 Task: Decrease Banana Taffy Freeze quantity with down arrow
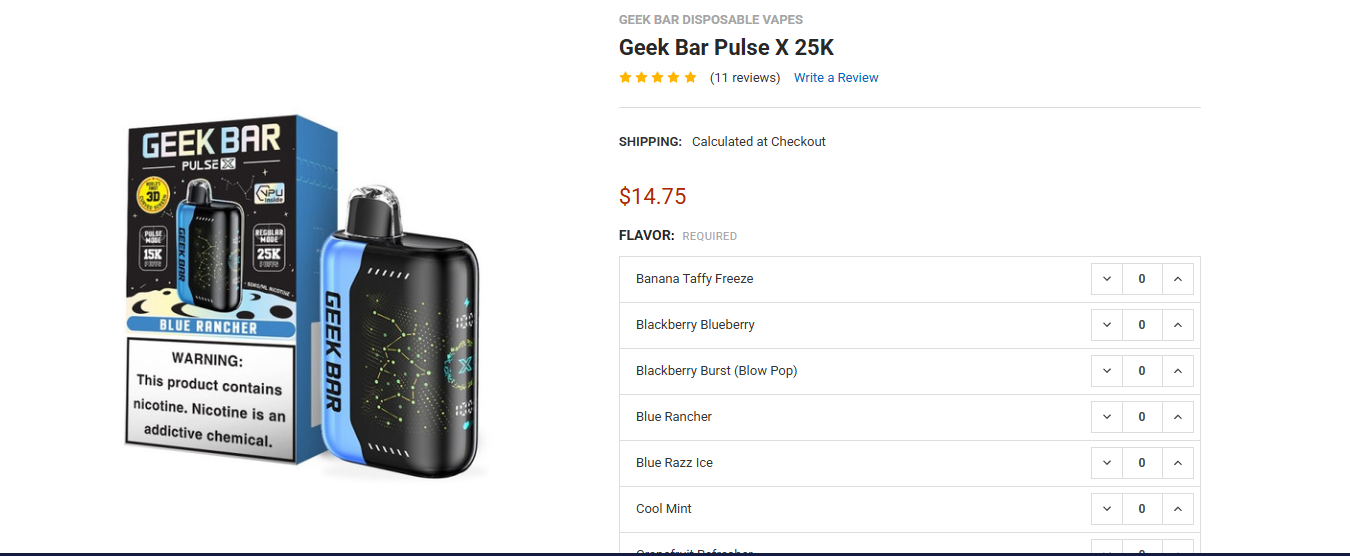coord(1107,279)
